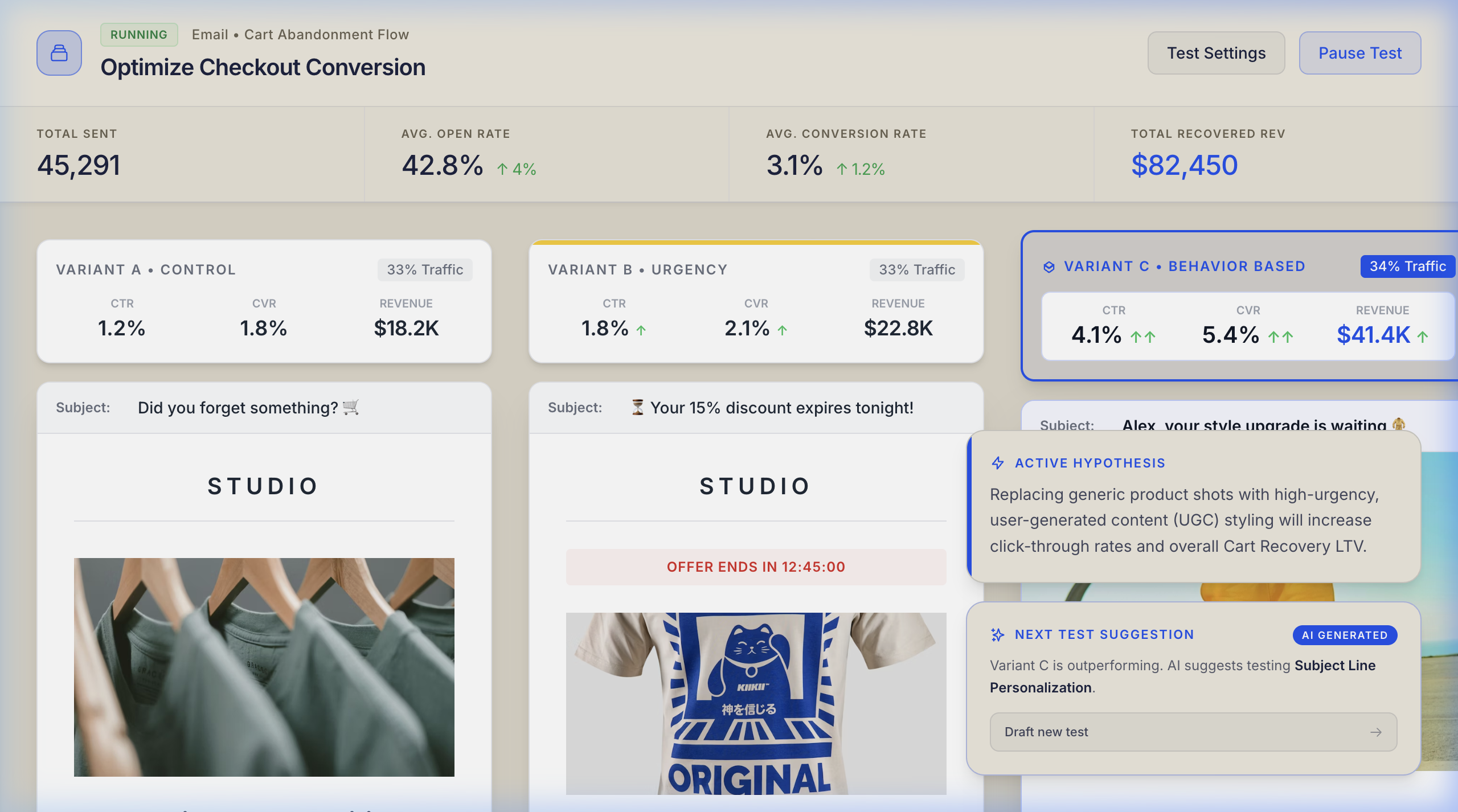Click the sparkle icon next to Next Test Suggestion
Image resolution: width=1458 pixels, height=812 pixels.
click(997, 634)
